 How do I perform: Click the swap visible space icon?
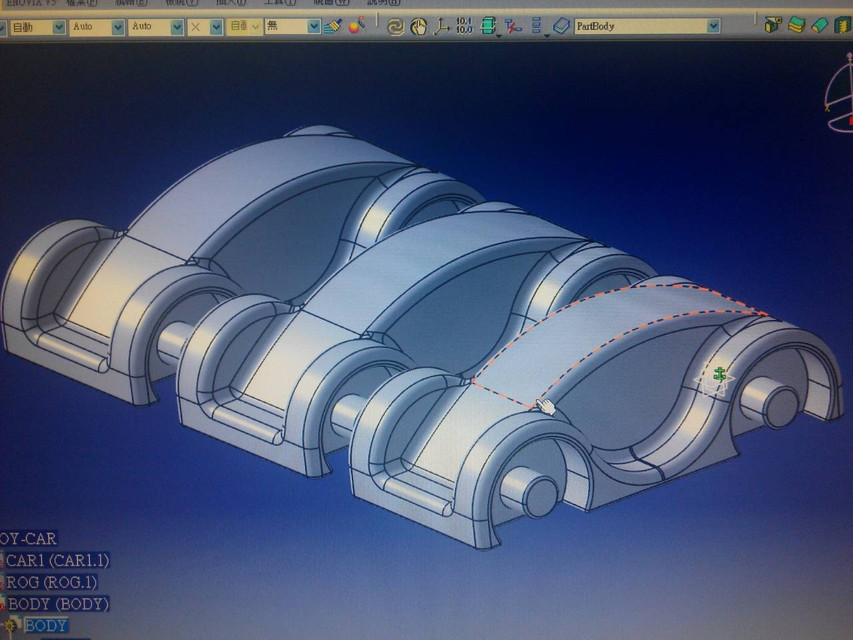click(x=397, y=27)
